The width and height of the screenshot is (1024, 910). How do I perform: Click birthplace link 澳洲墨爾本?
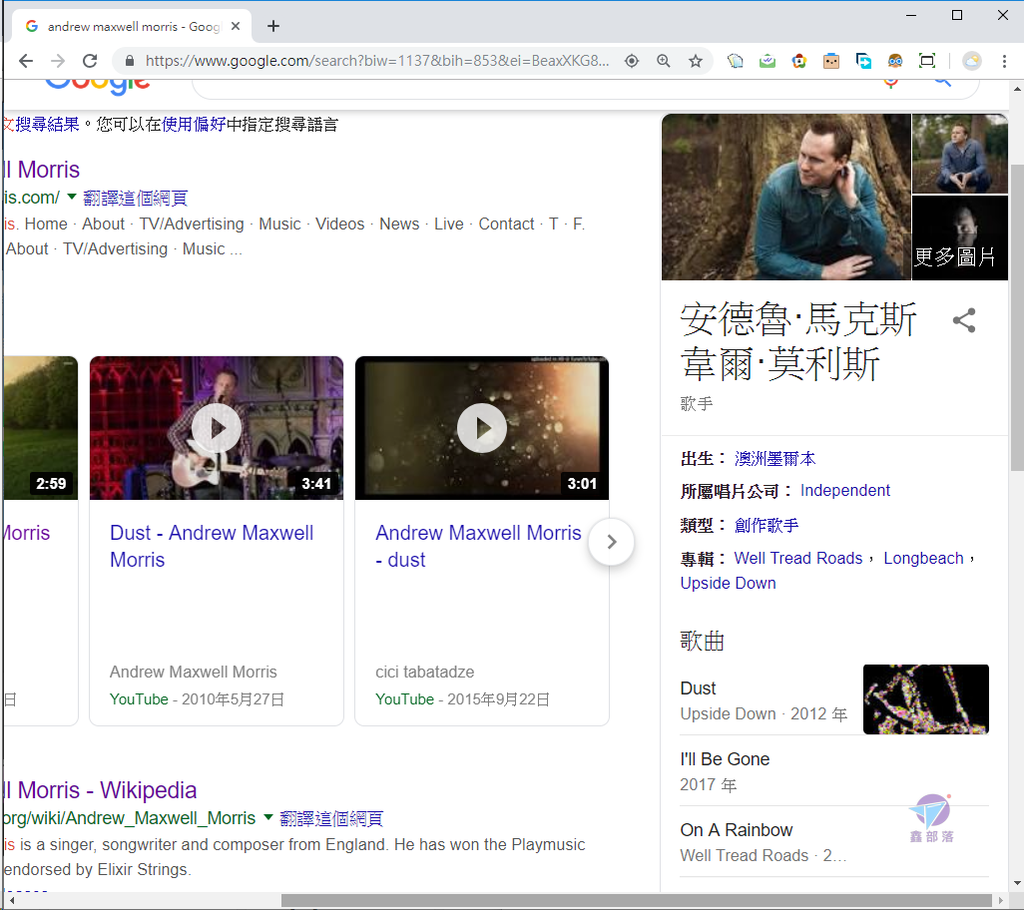[775, 459]
